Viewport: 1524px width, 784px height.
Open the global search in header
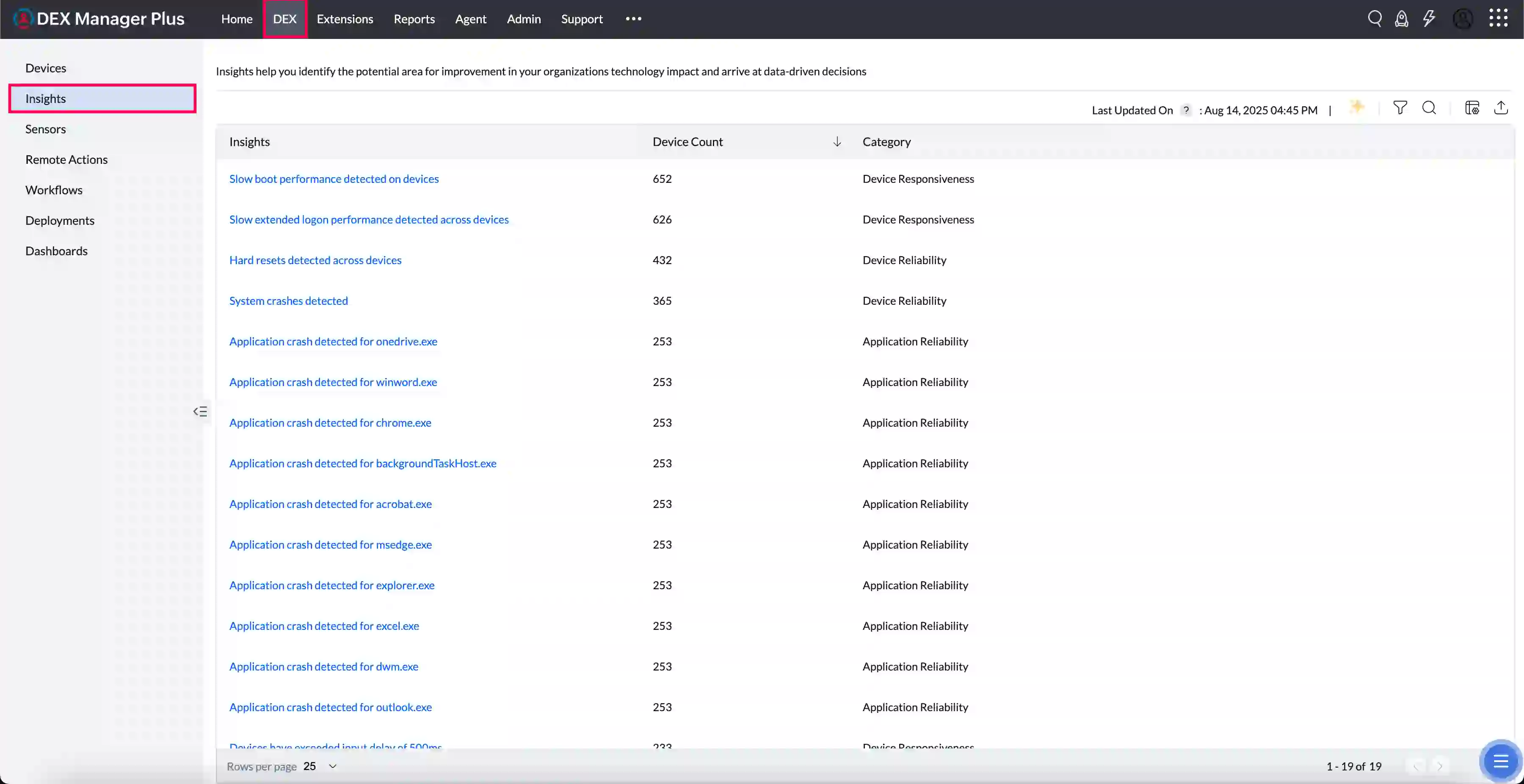(x=1374, y=18)
